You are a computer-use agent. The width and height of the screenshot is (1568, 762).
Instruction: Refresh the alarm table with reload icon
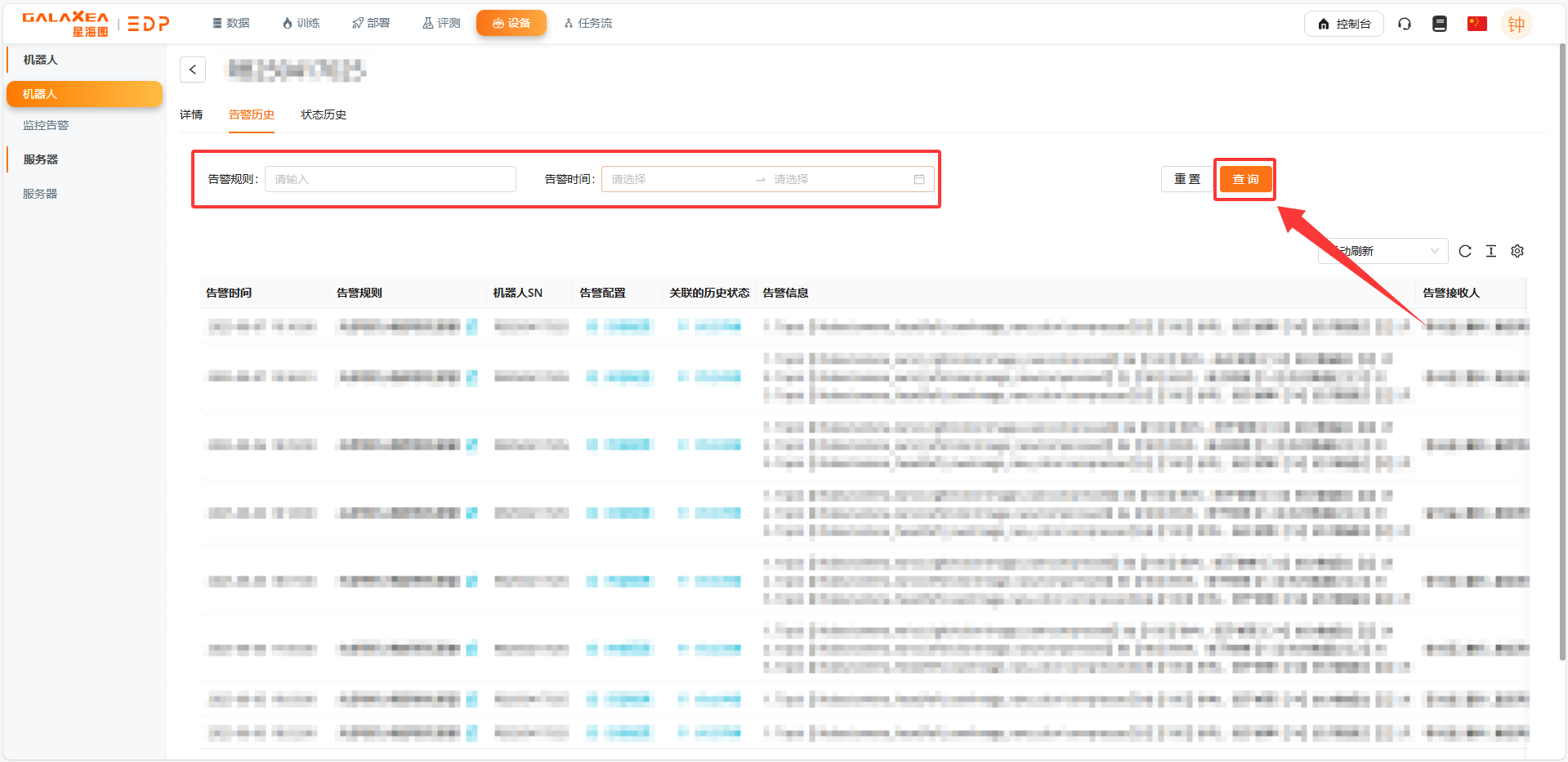point(1465,251)
